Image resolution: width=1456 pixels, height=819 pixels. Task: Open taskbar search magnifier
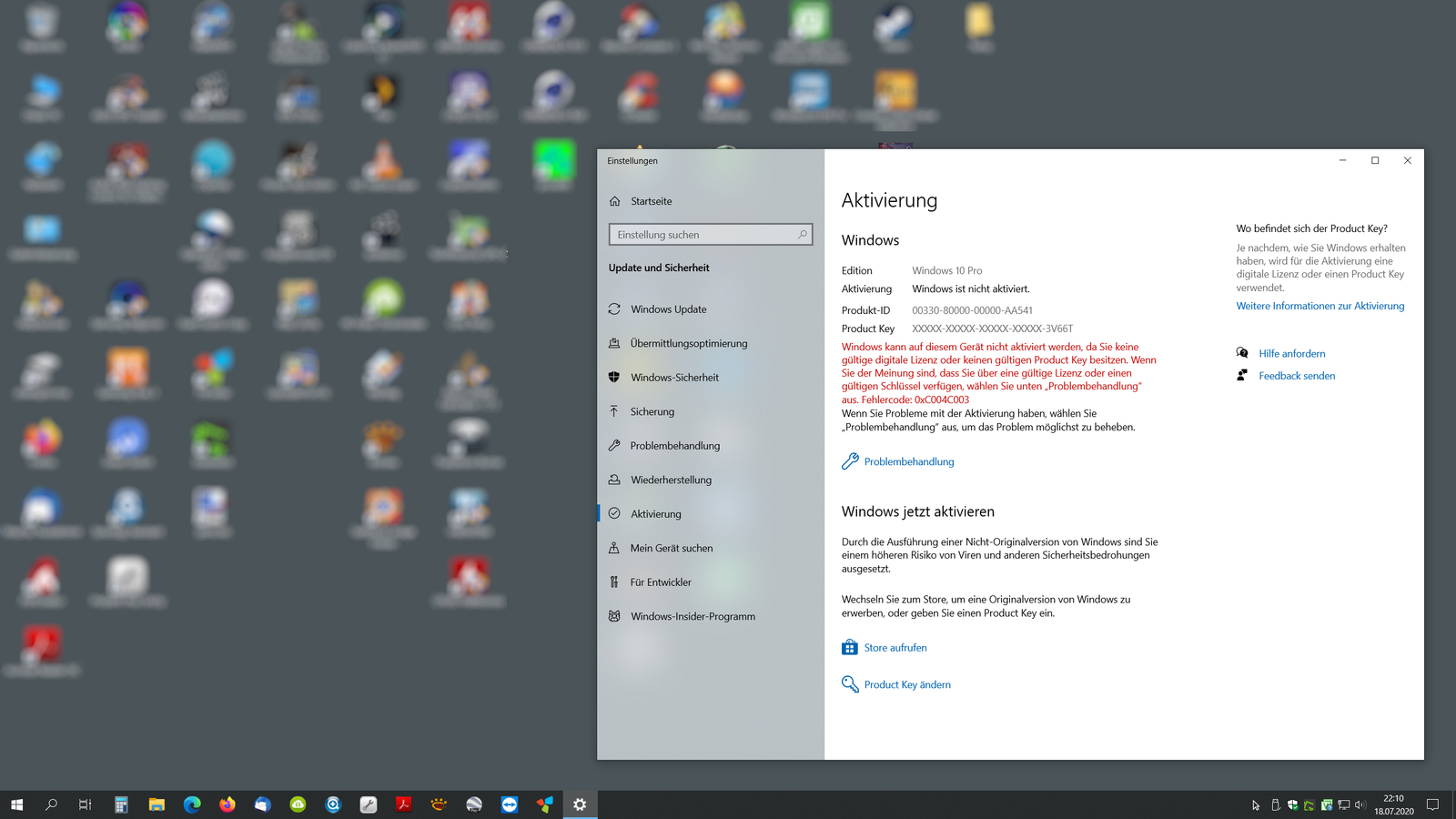click(51, 804)
